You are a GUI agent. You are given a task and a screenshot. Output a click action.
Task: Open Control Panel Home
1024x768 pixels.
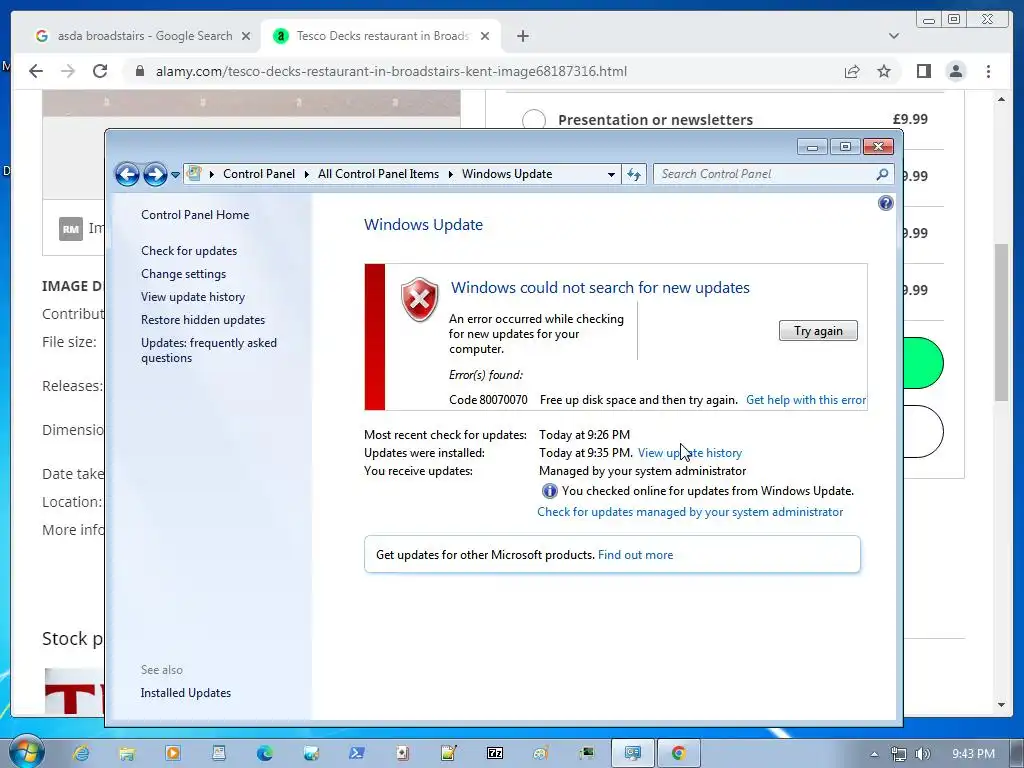point(195,215)
